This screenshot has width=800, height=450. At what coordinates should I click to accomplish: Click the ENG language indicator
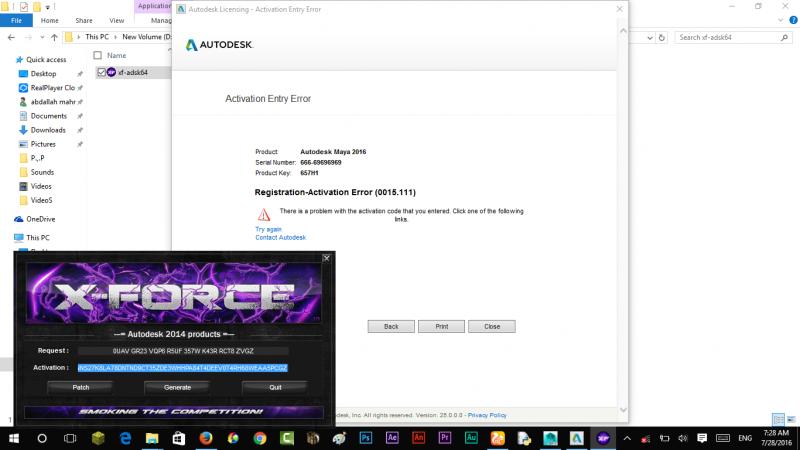[745, 438]
